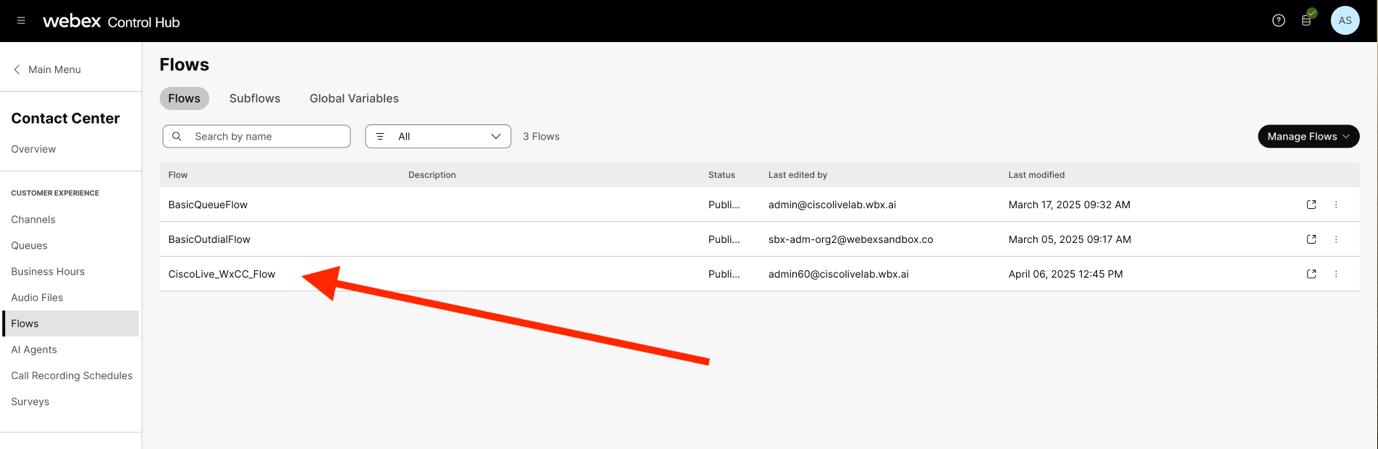
Task: Open Queues in the sidebar
Action: pyautogui.click(x=29, y=246)
